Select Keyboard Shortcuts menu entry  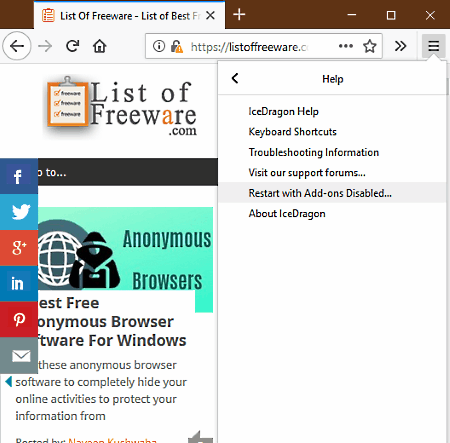(332, 132)
